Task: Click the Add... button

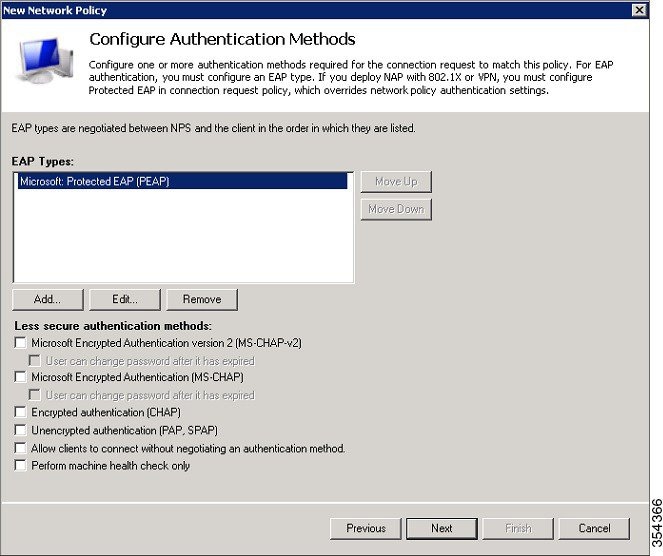Action: 48,299
